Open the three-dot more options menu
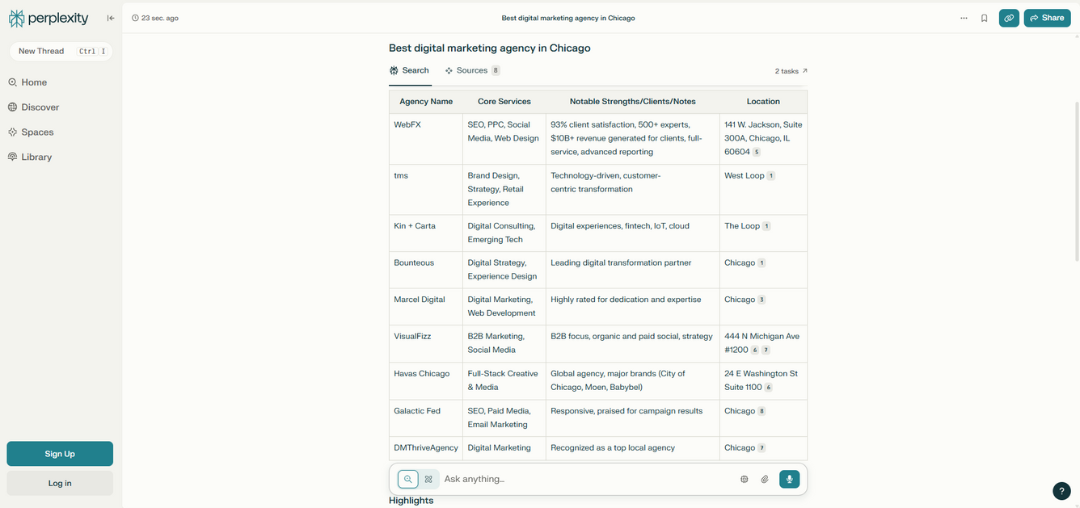The height and width of the screenshot is (508, 1080). (x=964, y=18)
